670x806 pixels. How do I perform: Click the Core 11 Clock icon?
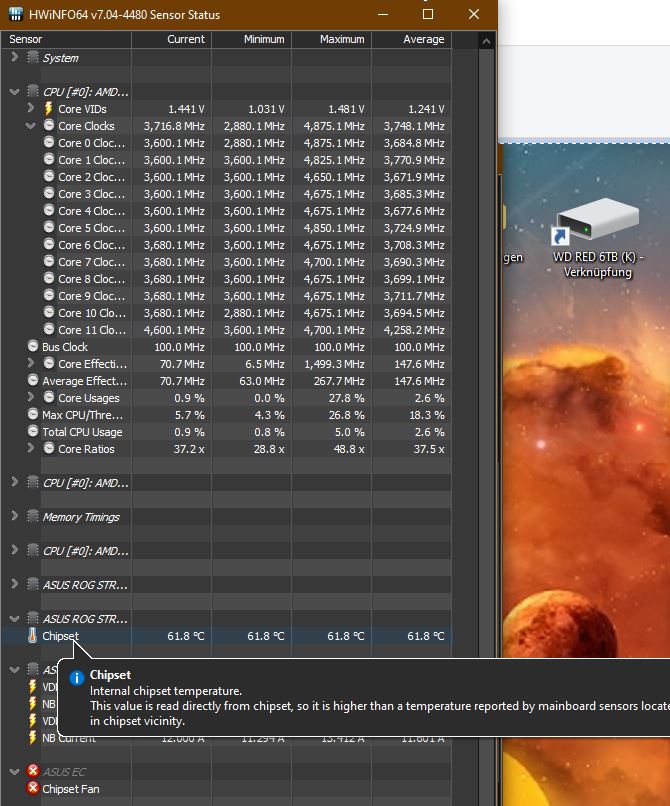coord(49,328)
